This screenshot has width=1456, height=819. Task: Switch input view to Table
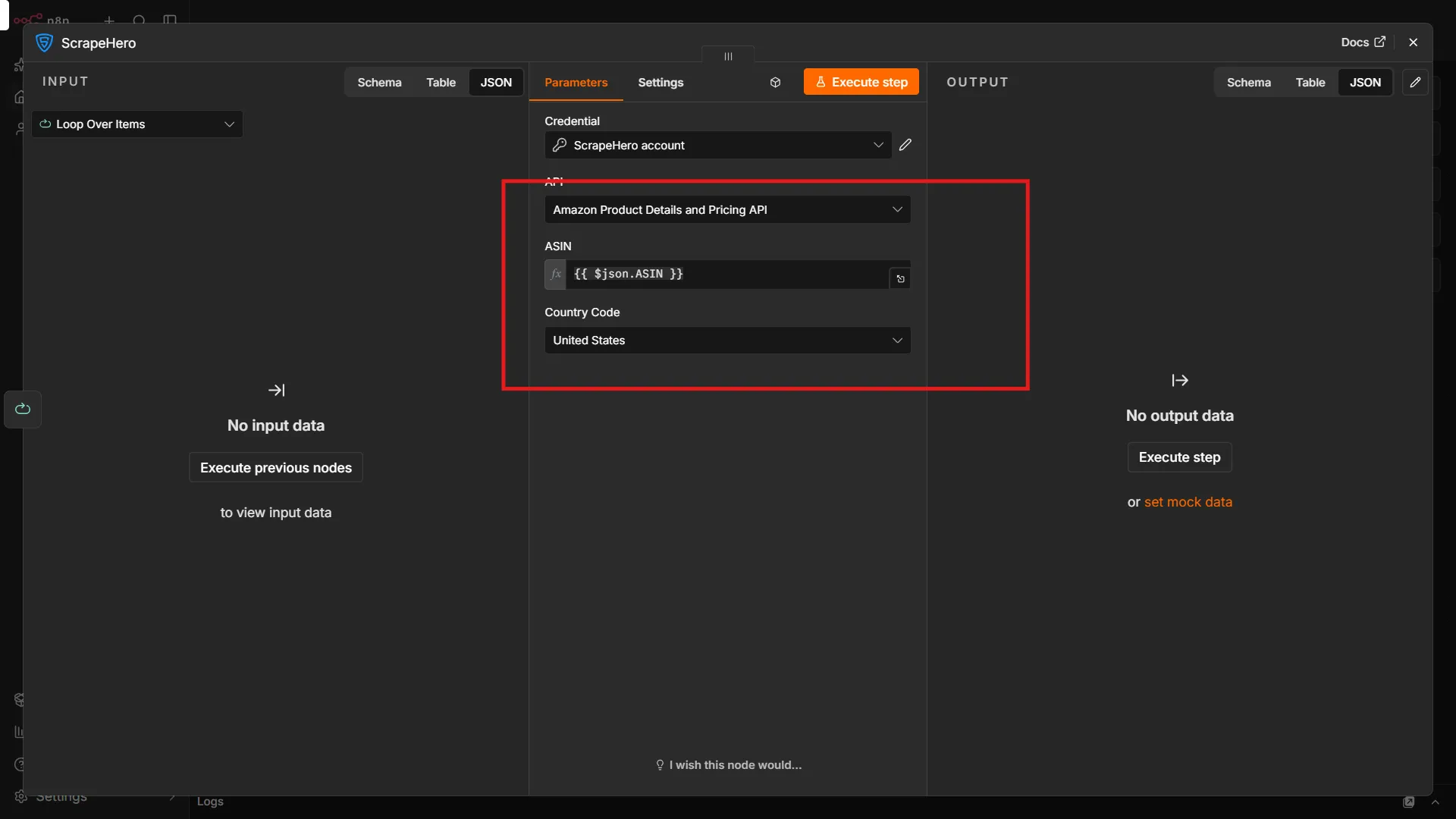[441, 83]
